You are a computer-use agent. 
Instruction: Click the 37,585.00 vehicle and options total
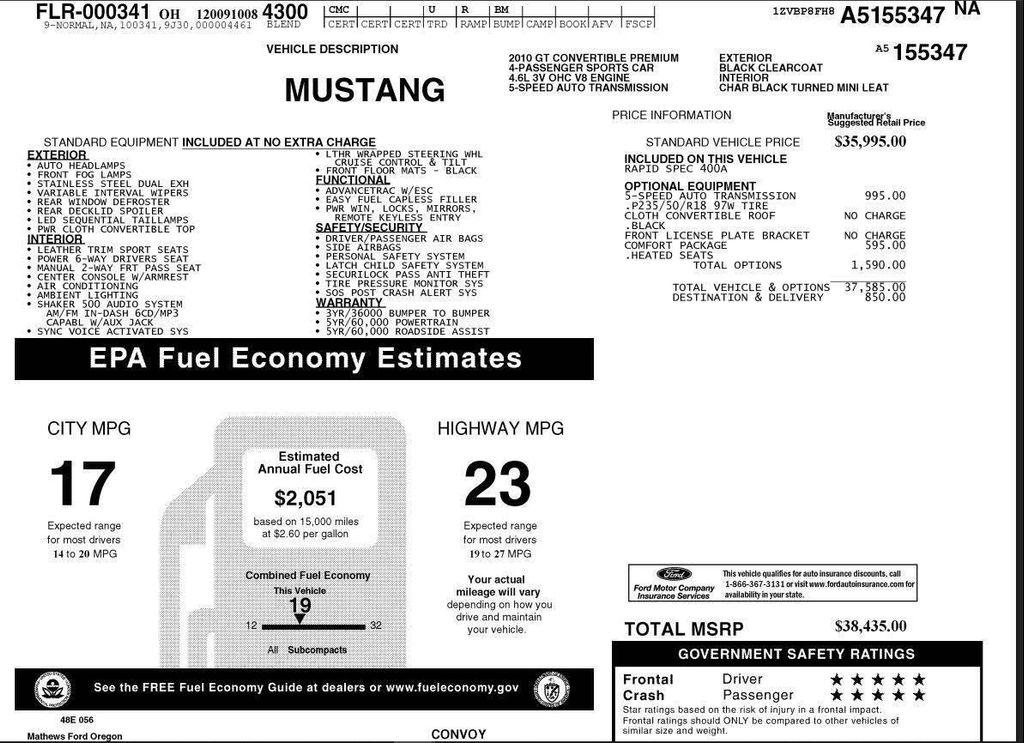(875, 287)
